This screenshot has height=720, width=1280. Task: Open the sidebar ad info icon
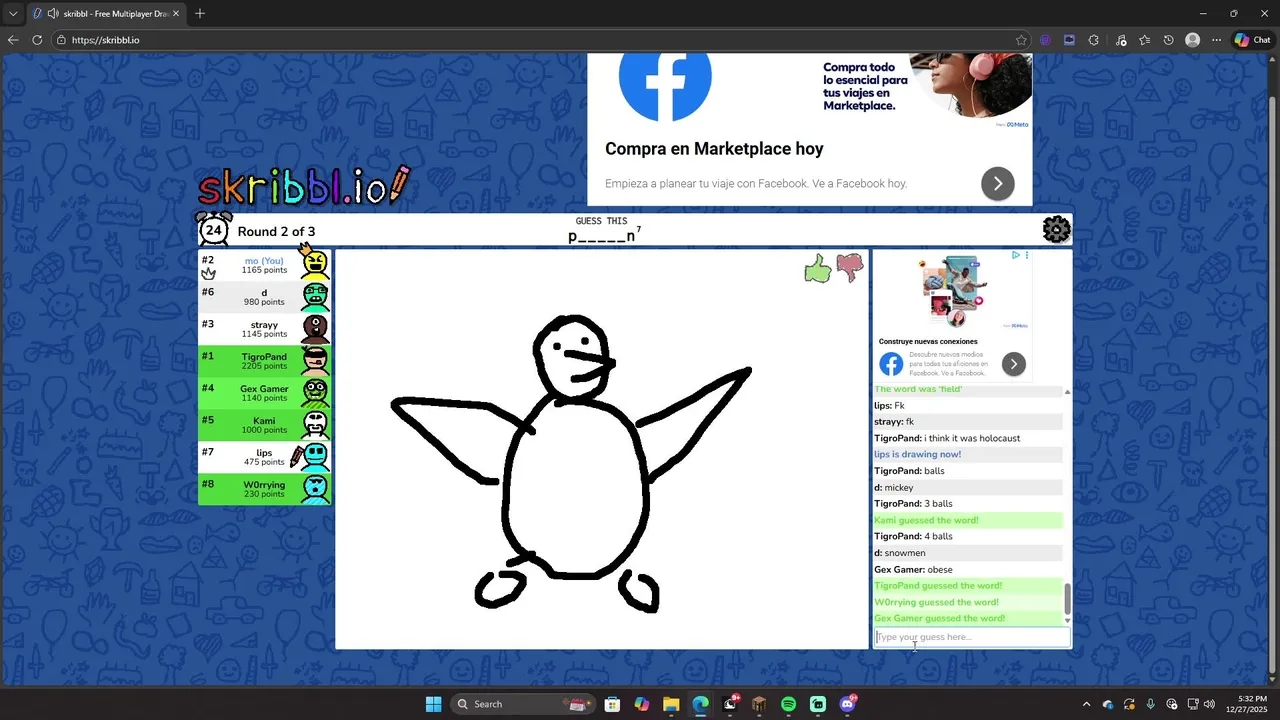pyautogui.click(x=1015, y=255)
